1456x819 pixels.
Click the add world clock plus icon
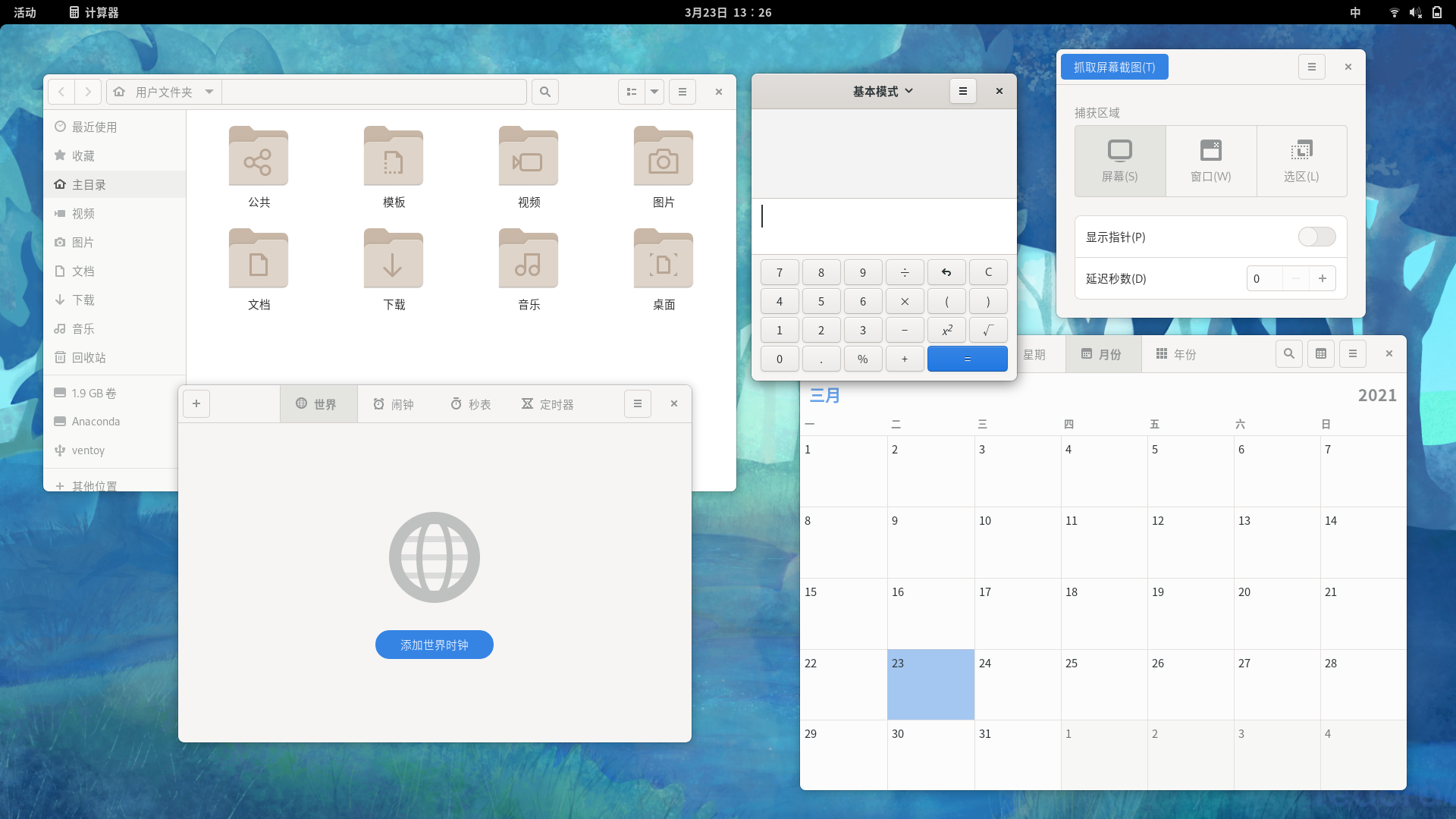196,403
